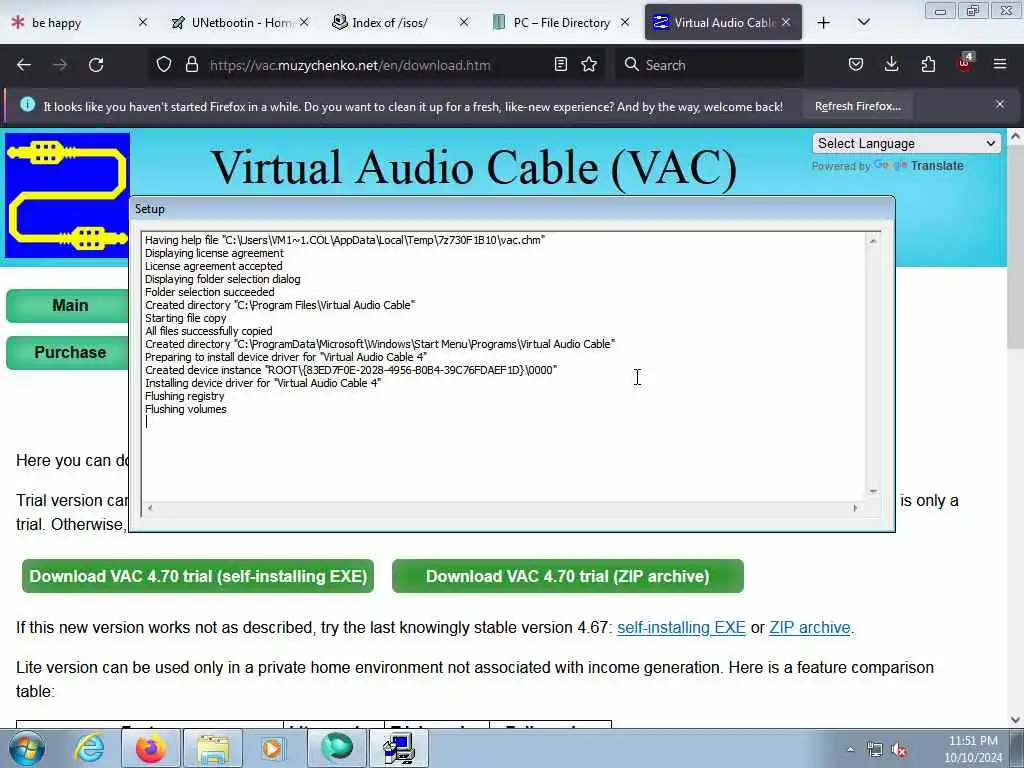Image resolution: width=1024 pixels, height=768 pixels.
Task: Open the taskbar clock showing 11:51 PM
Action: click(x=973, y=749)
